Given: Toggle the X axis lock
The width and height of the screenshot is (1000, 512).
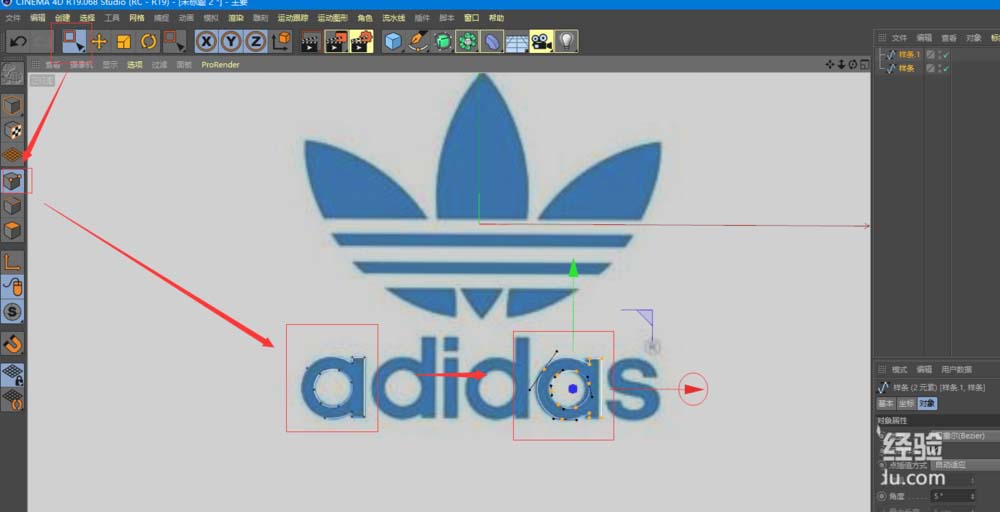Looking at the screenshot, I should coord(206,42).
